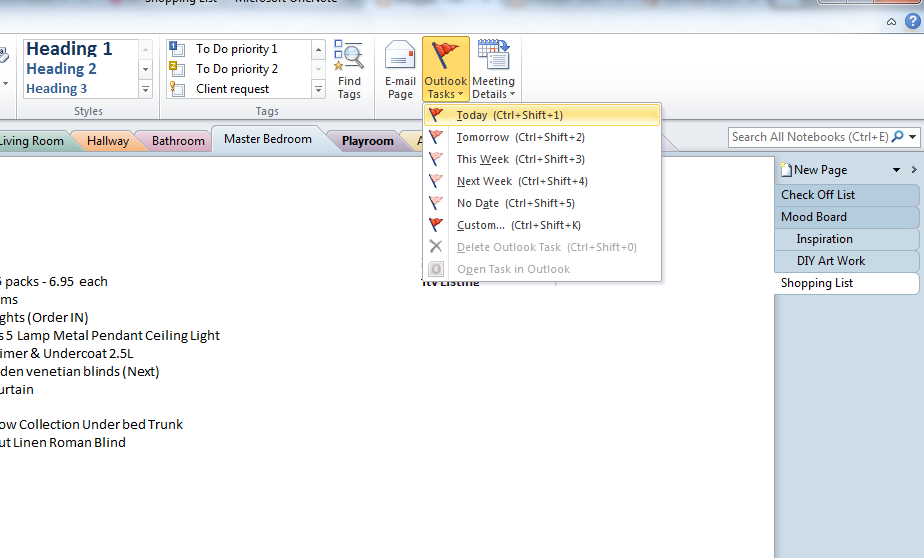Open New Page dropdown arrow
The height and width of the screenshot is (558, 924).
point(896,170)
